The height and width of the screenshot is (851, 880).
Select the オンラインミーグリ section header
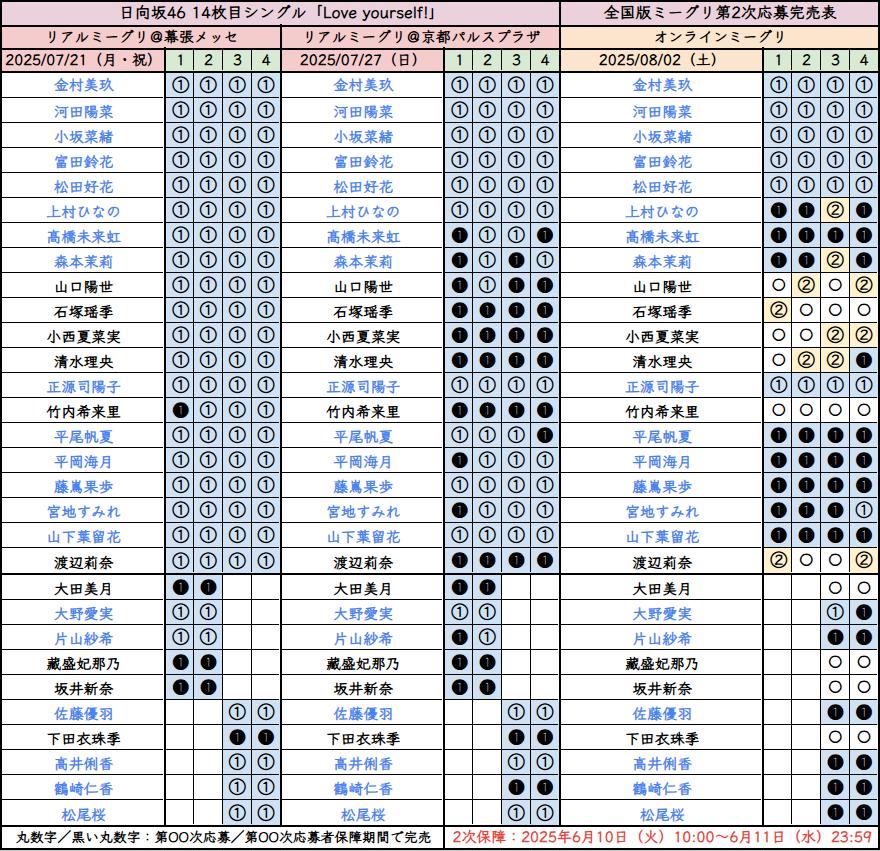point(720,37)
